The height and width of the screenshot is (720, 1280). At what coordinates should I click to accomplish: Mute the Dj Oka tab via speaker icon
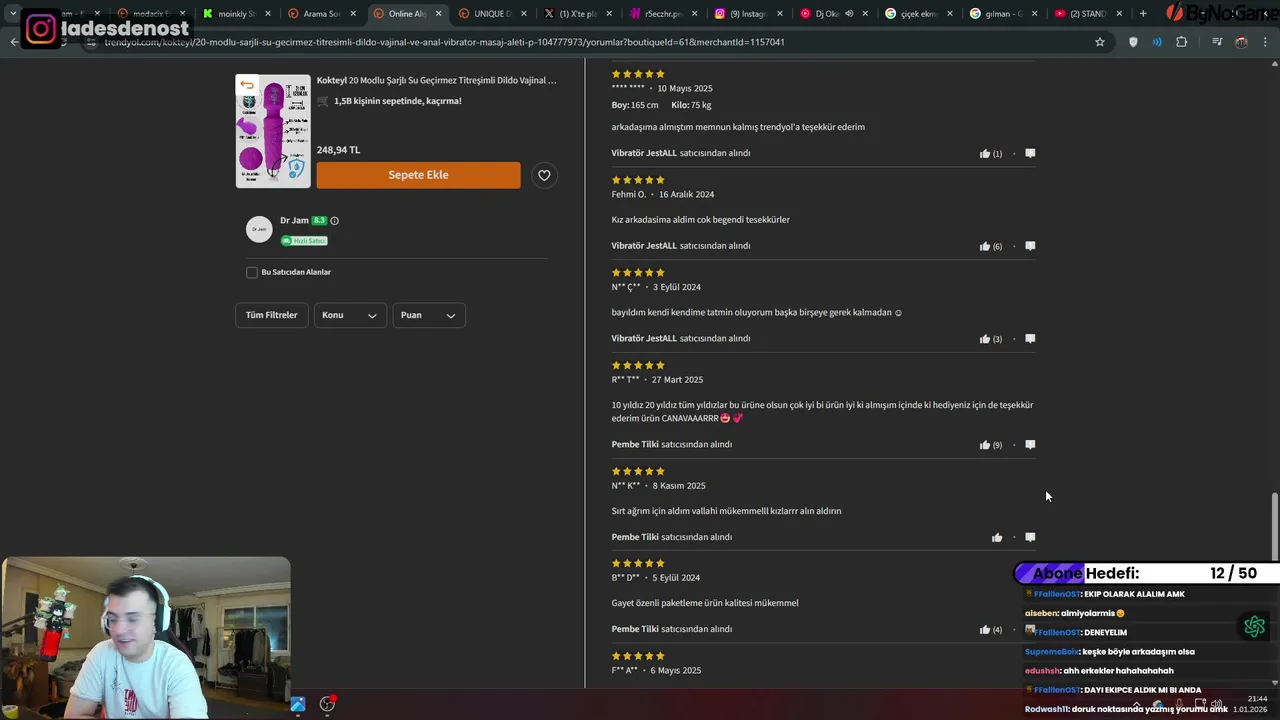click(849, 14)
